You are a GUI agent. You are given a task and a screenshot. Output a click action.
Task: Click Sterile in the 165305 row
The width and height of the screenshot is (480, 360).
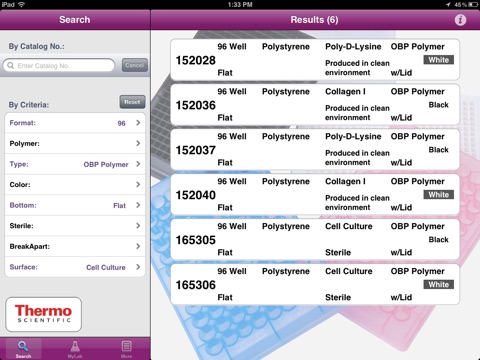pos(338,253)
